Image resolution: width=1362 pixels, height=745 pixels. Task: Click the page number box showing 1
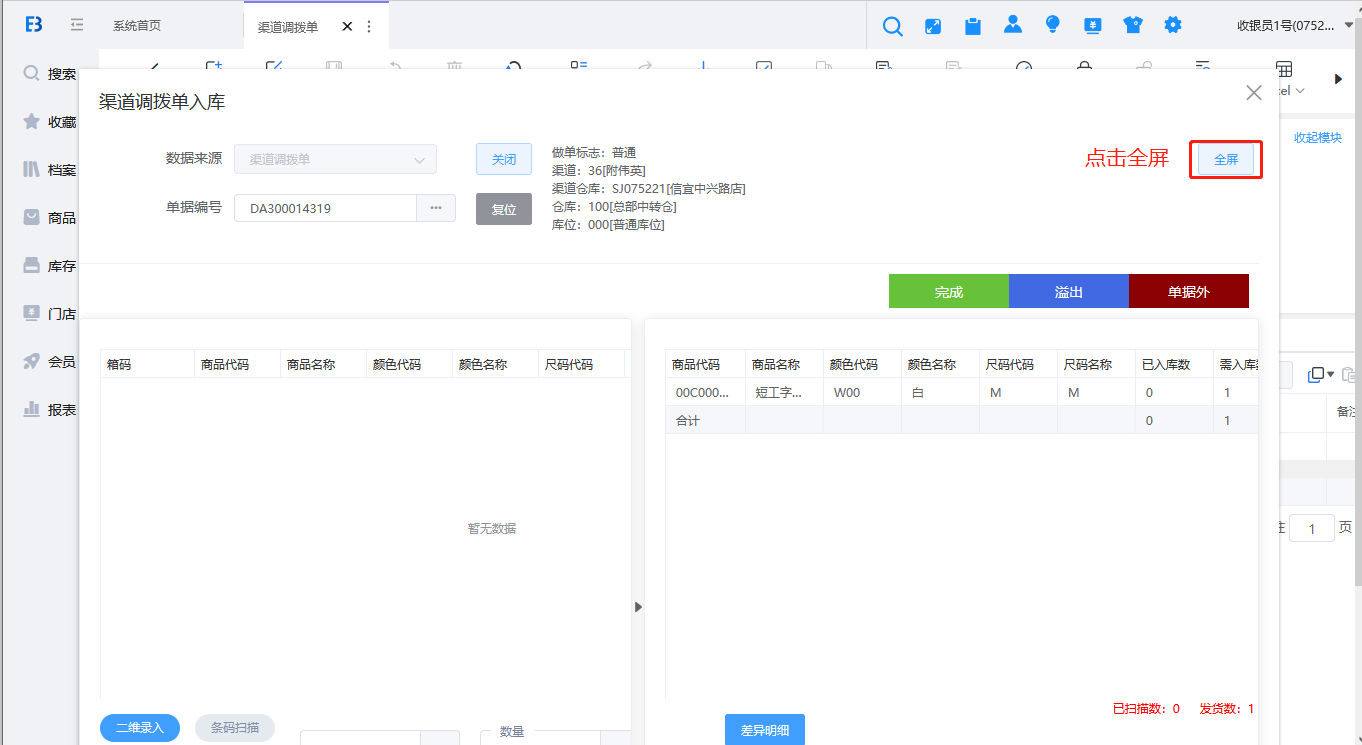click(x=1312, y=528)
